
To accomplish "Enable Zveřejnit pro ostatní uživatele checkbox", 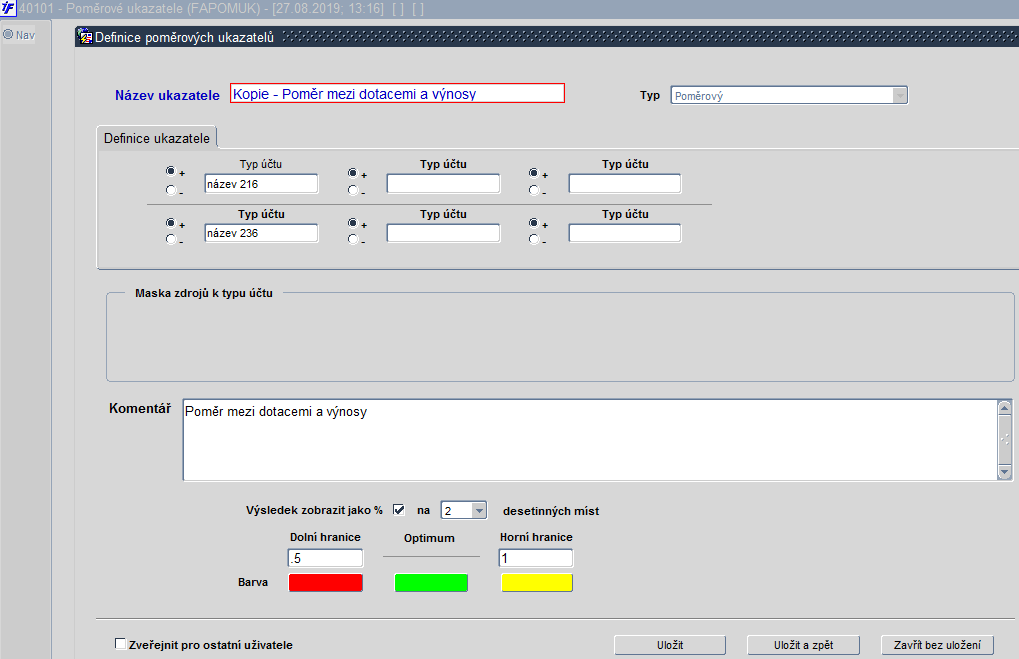I will [120, 643].
